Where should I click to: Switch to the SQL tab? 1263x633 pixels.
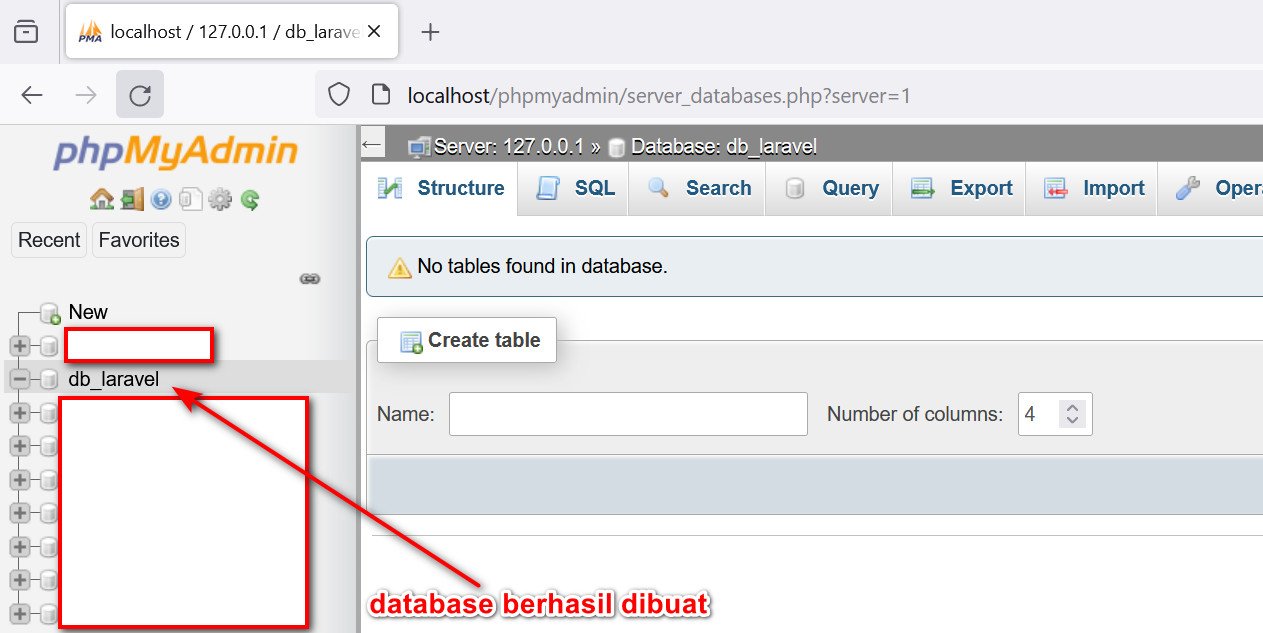[x=575, y=189]
